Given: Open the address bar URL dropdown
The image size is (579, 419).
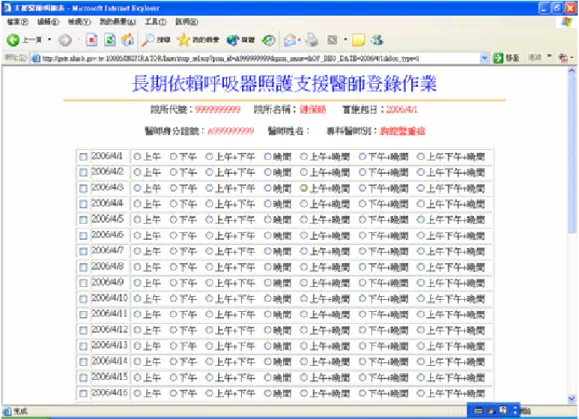Looking at the screenshot, I should [484, 58].
